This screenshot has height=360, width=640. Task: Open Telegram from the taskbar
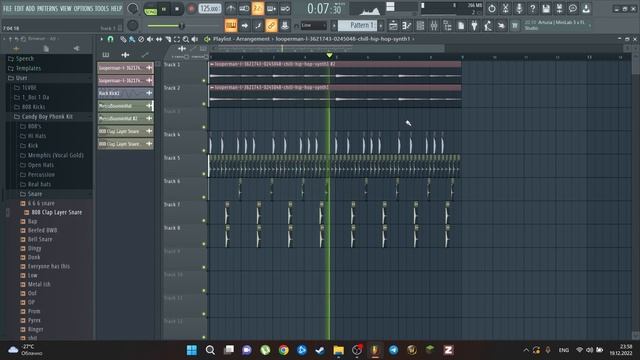click(393, 350)
